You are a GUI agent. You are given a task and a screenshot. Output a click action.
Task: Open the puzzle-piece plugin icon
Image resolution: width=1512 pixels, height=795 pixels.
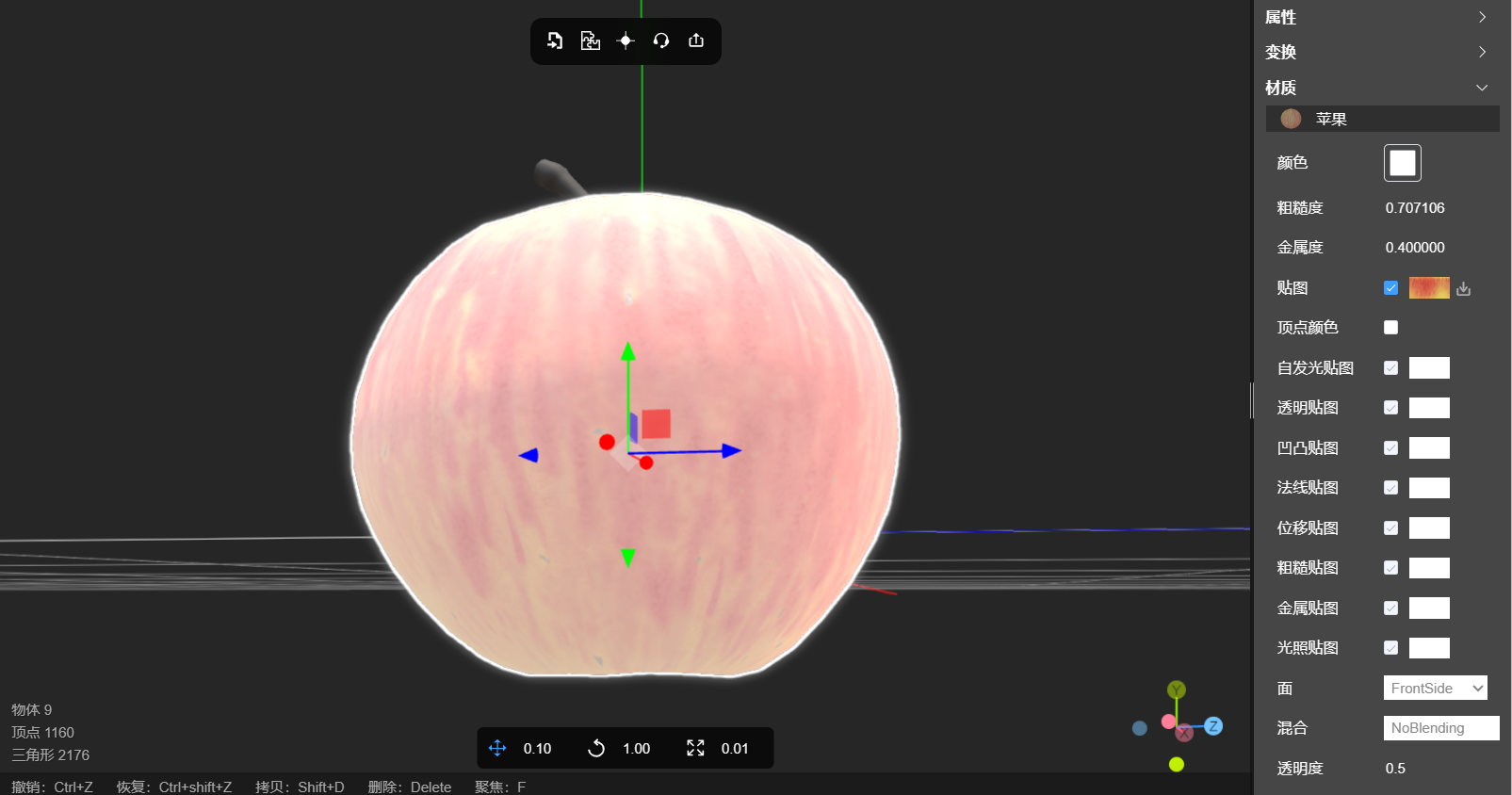click(x=591, y=41)
